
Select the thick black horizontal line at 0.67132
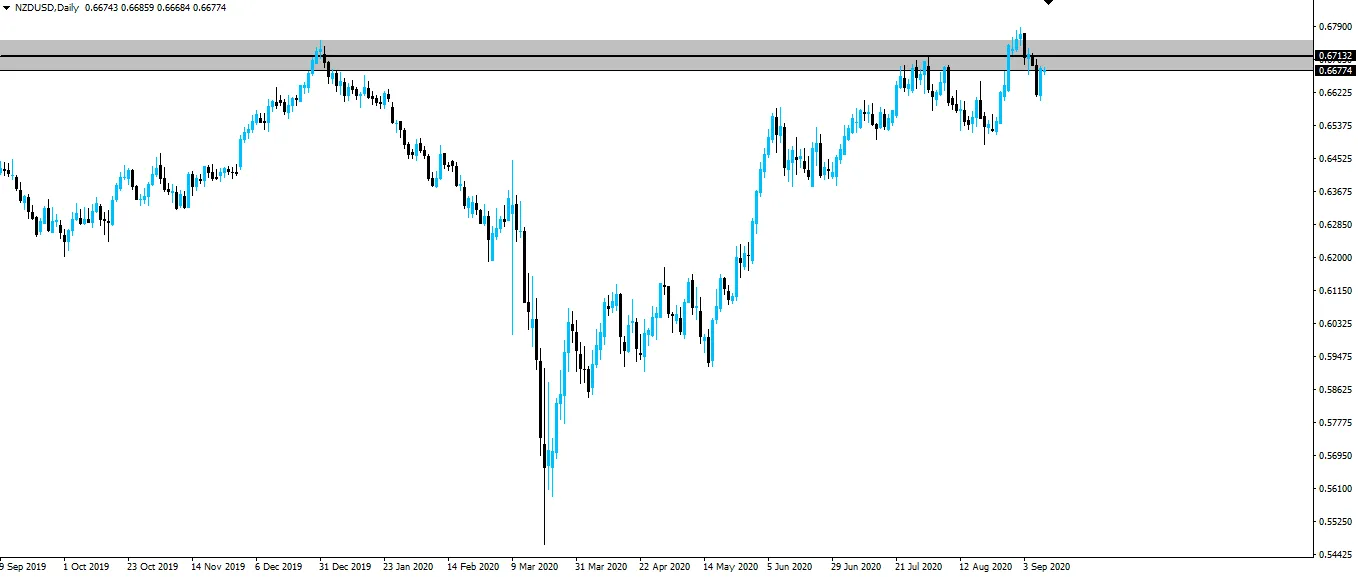657,55
